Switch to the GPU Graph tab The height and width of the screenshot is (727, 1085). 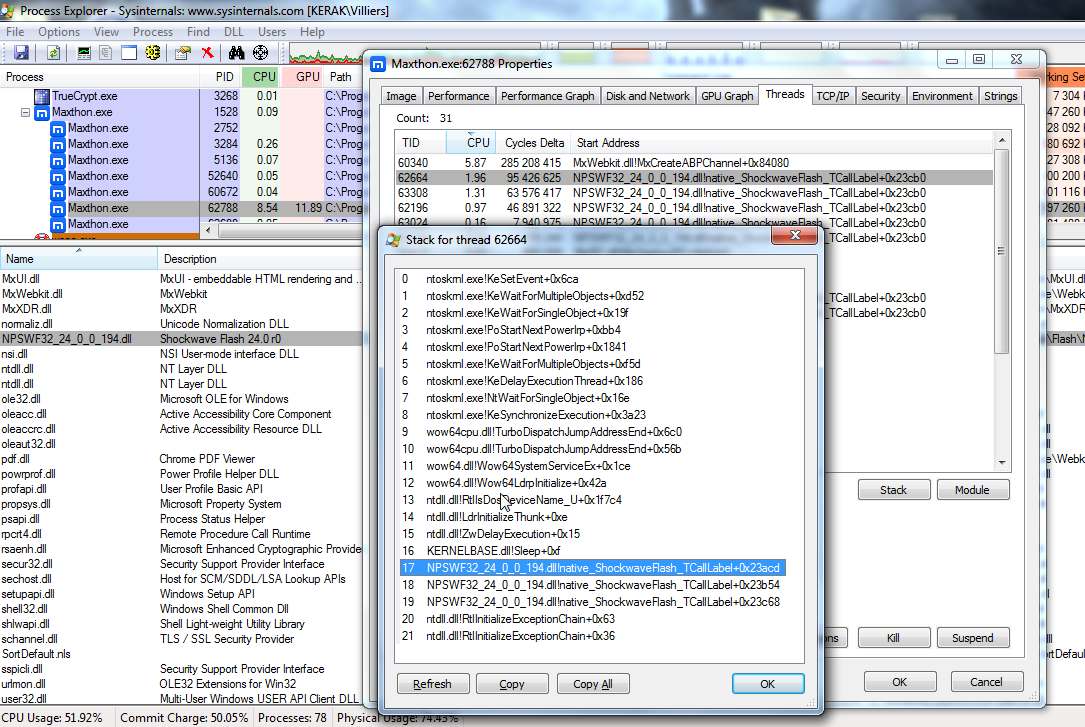click(x=727, y=96)
